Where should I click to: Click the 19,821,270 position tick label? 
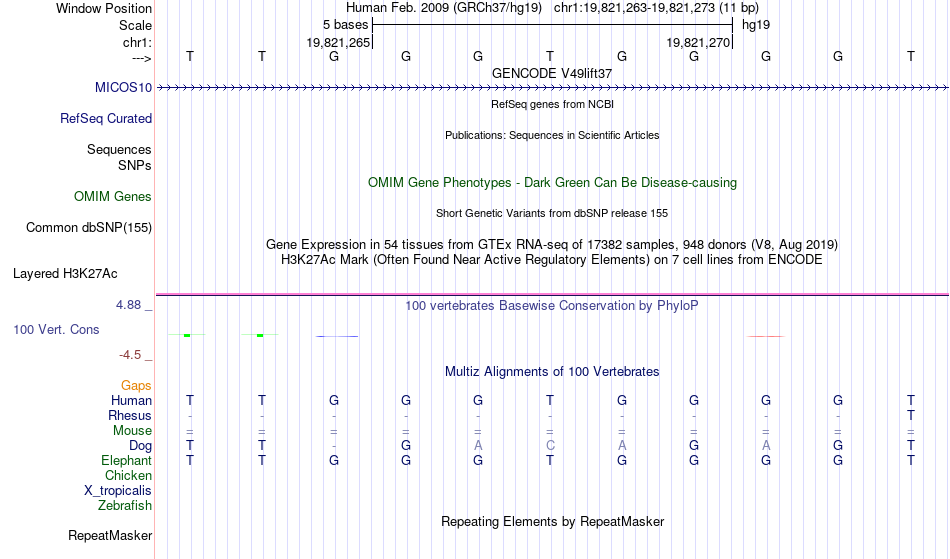[x=698, y=42]
